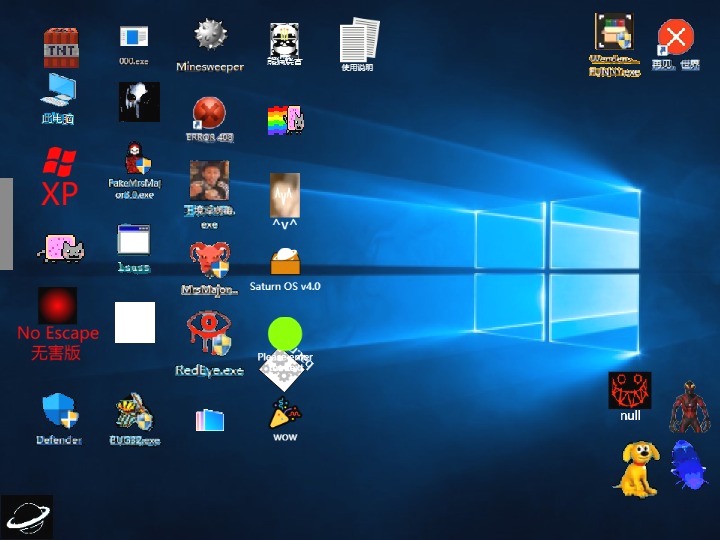Click the blue beetle bug icon
720x540 pixels.
click(689, 465)
